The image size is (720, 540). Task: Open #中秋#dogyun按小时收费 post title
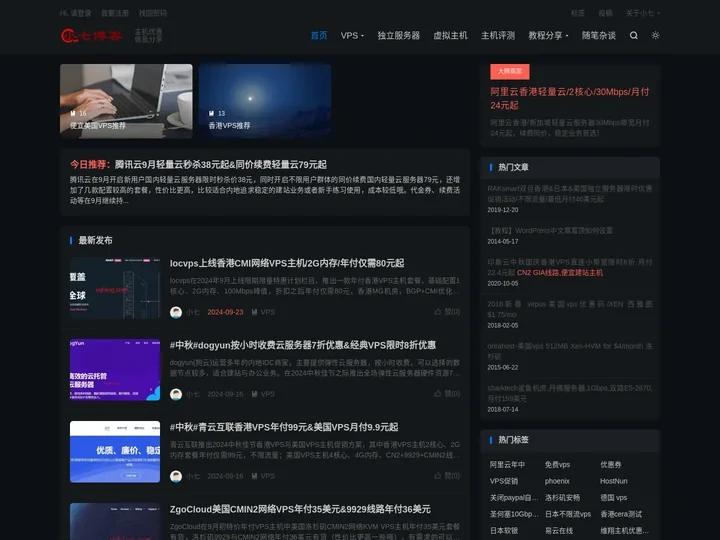[x=303, y=345]
